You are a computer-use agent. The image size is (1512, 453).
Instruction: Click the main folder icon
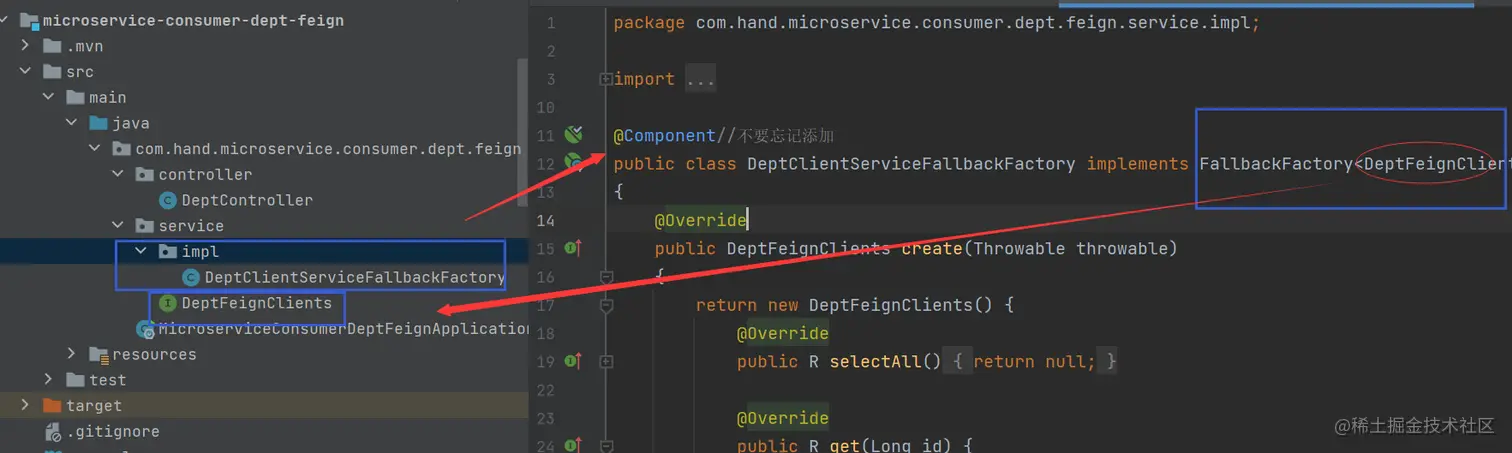75,97
